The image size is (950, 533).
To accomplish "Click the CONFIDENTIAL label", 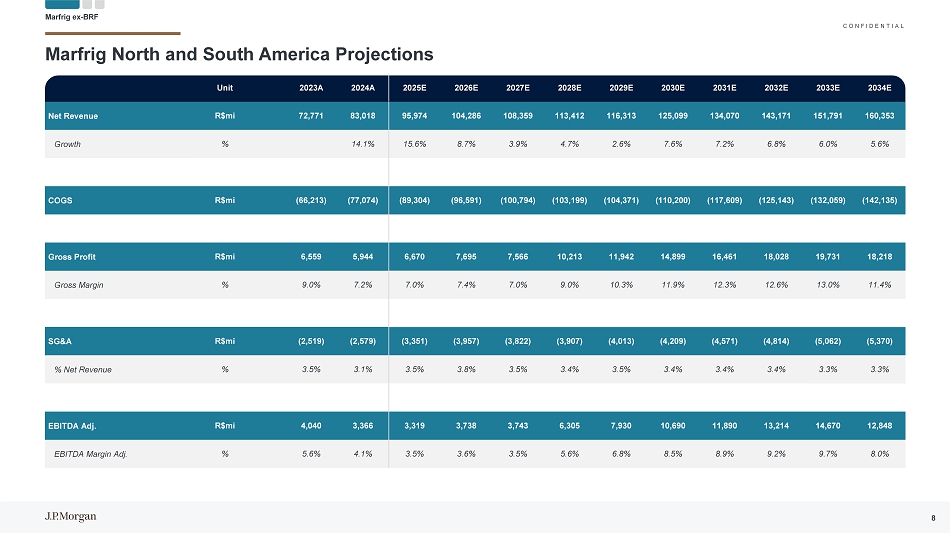I will pyautogui.click(x=873, y=26).
